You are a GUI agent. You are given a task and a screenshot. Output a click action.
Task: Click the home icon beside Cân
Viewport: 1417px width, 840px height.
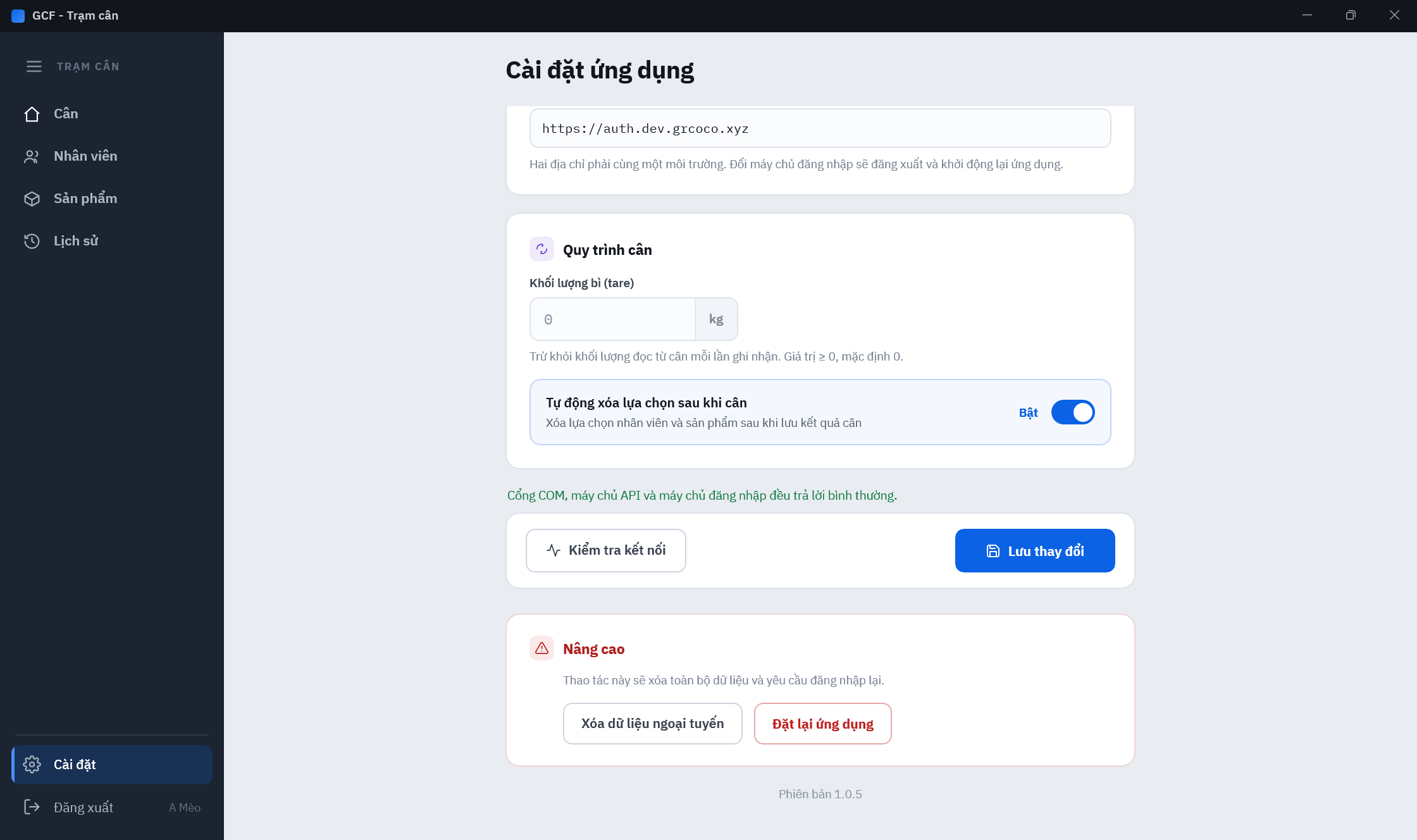(x=32, y=114)
